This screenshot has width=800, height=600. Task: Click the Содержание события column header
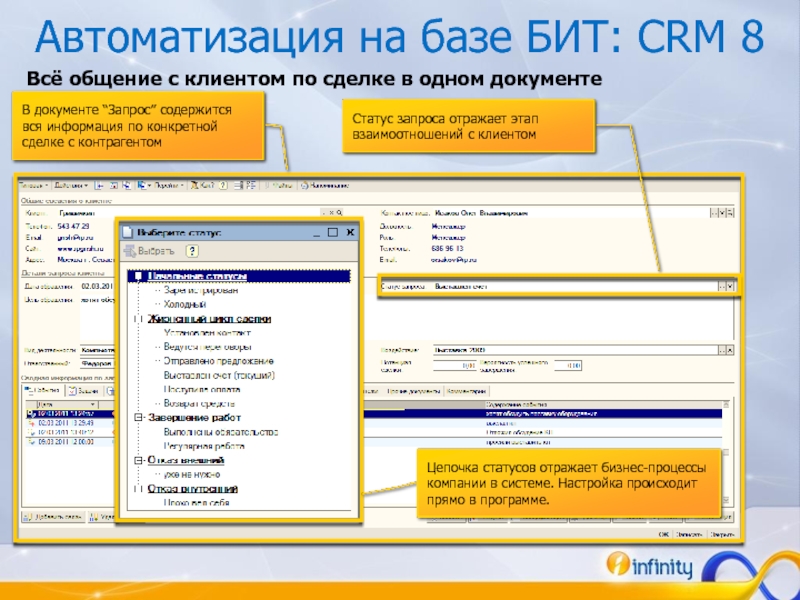(x=605, y=405)
